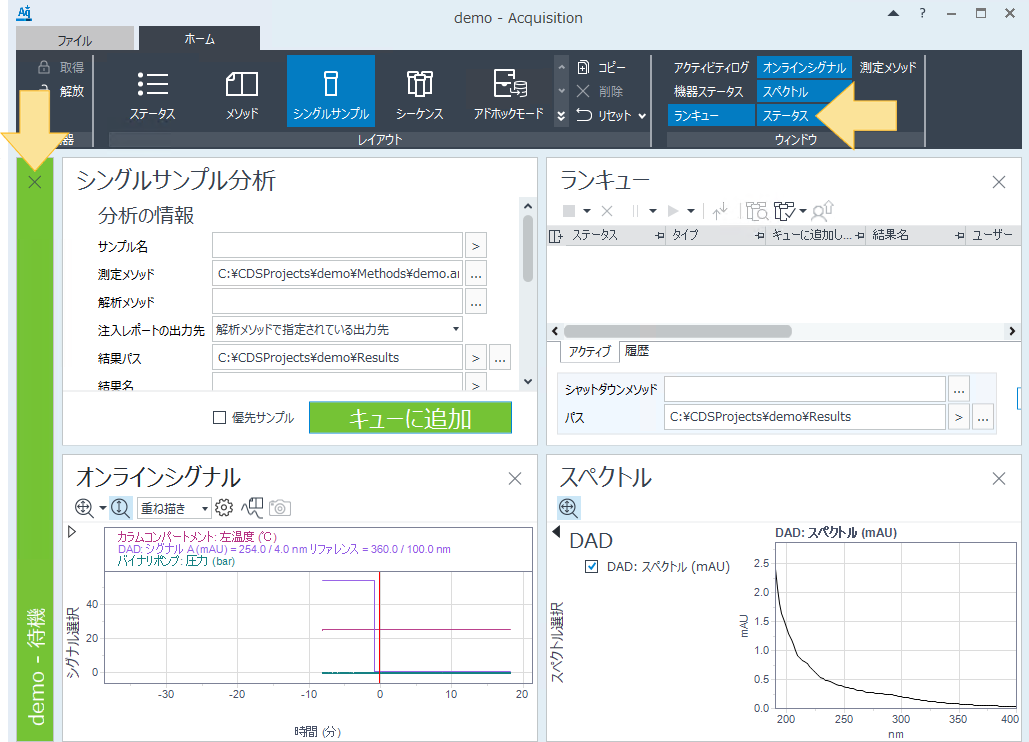Check the 優先サンプル checkbox

pyautogui.click(x=220, y=418)
